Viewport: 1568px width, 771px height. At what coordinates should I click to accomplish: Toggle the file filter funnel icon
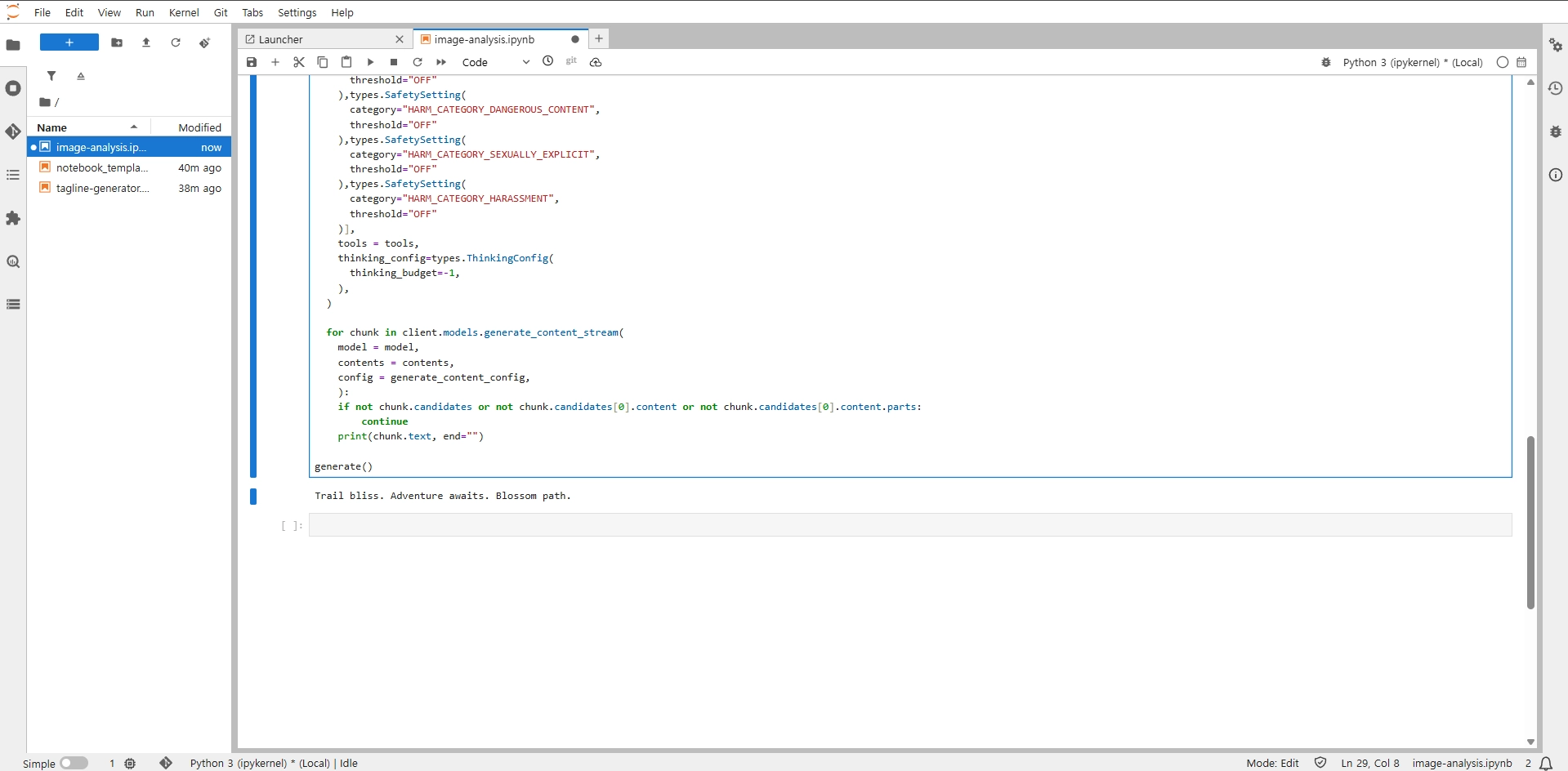click(x=51, y=76)
